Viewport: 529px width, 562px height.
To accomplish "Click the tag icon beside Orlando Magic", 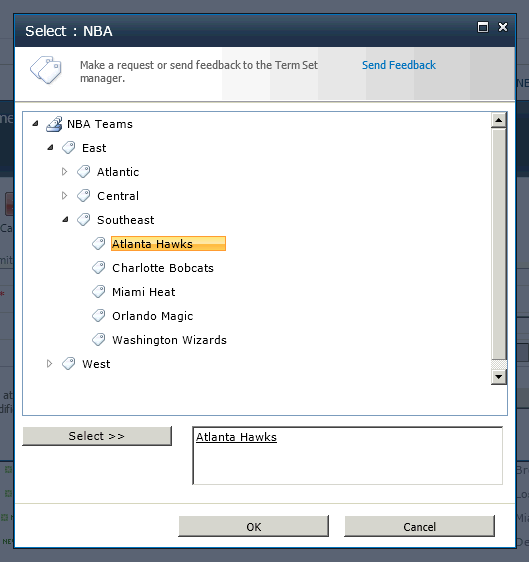I will tap(99, 316).
